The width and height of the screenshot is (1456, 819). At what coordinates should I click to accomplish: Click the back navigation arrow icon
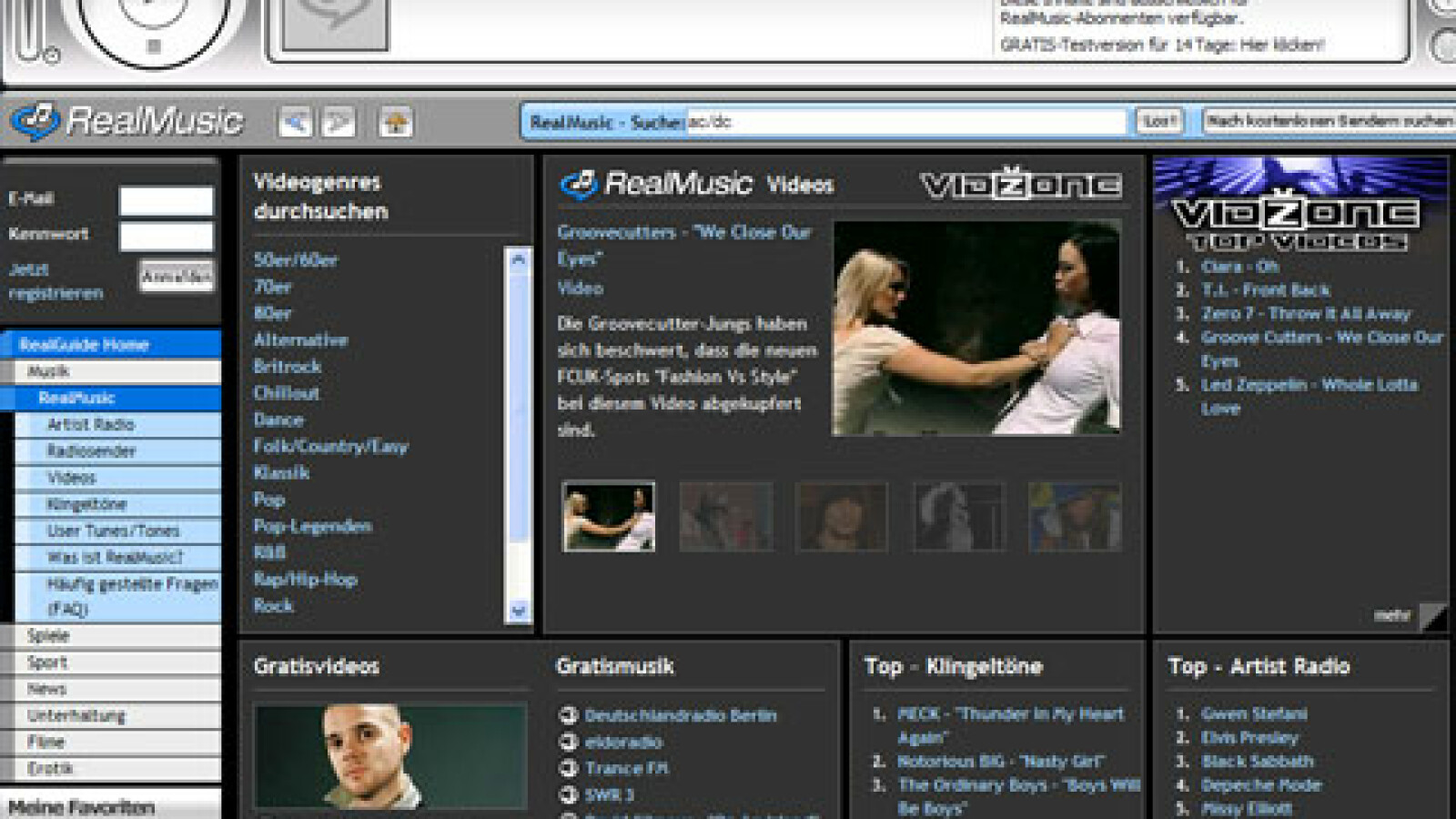(295, 122)
